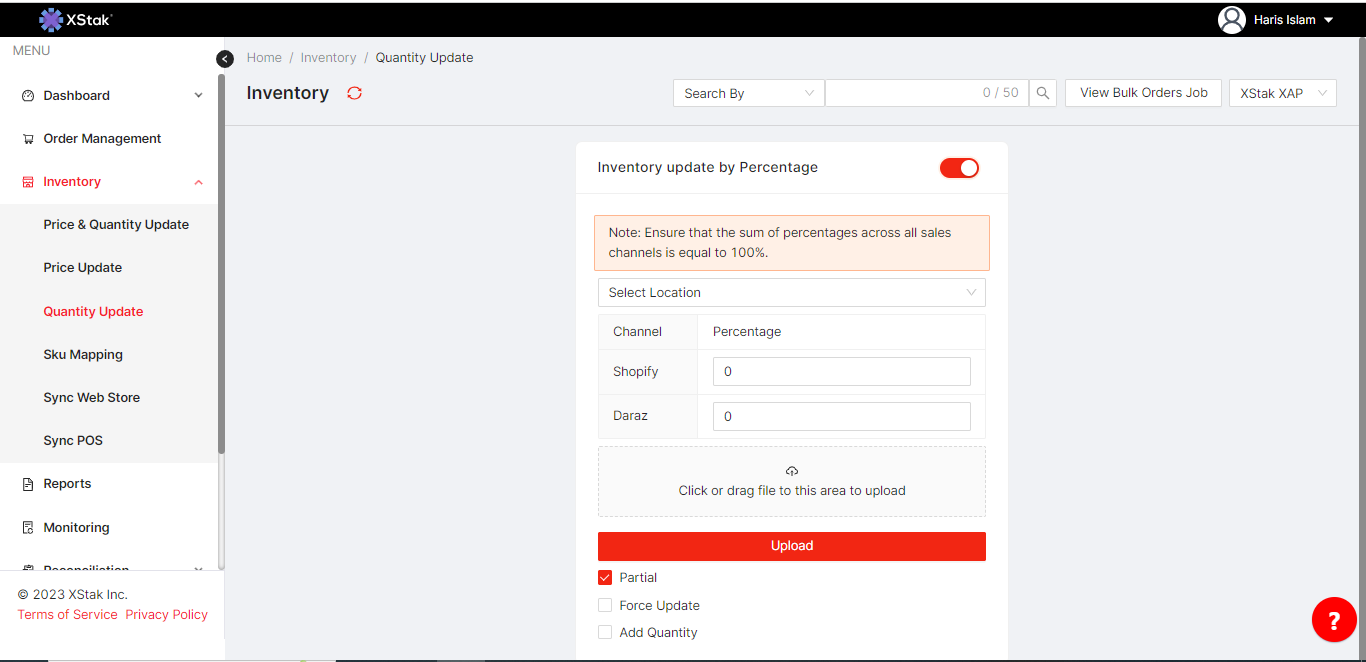This screenshot has width=1366, height=662.
Task: Check the Add Quantity checkbox
Action: tap(605, 632)
